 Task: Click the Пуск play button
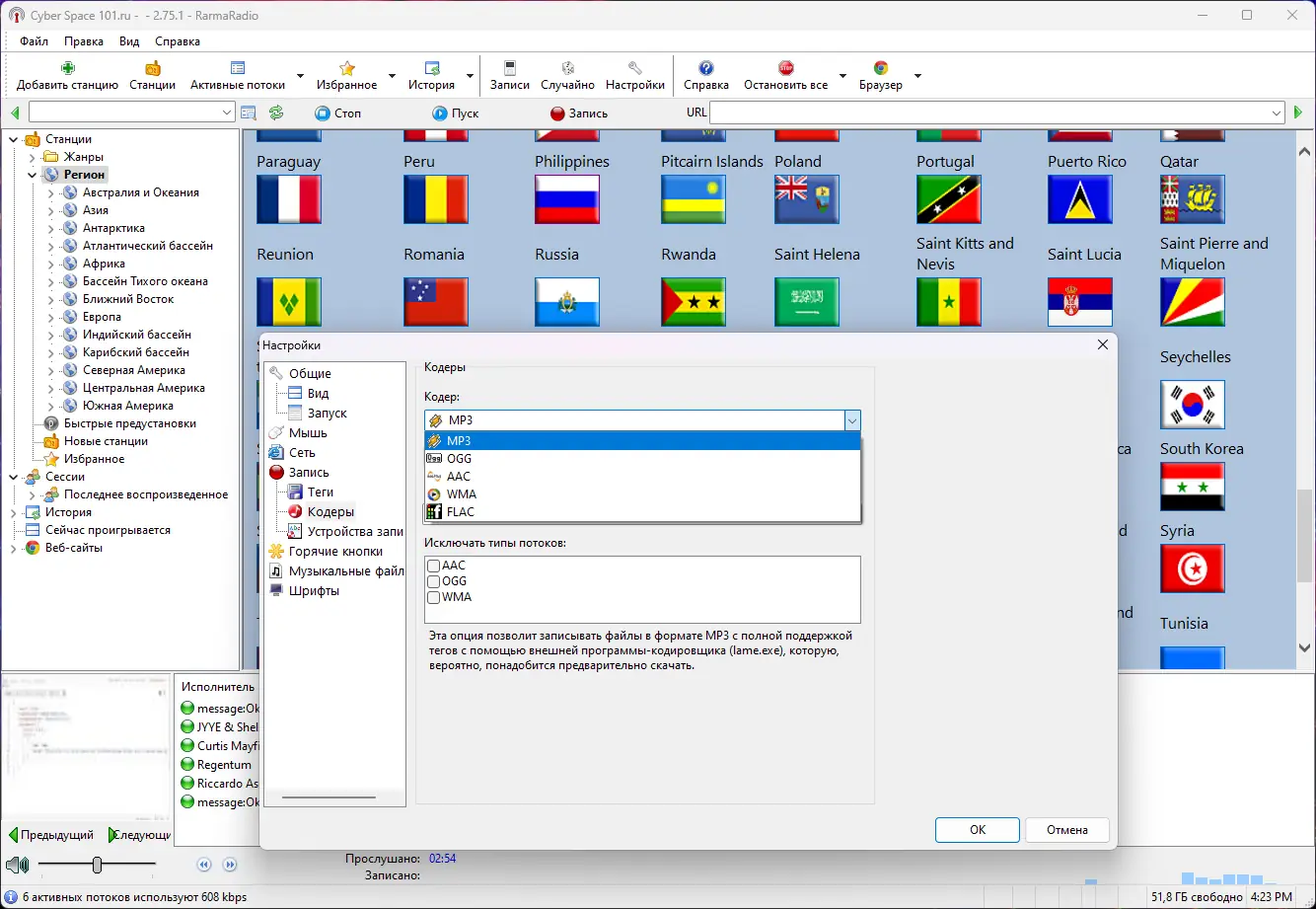coord(456,113)
